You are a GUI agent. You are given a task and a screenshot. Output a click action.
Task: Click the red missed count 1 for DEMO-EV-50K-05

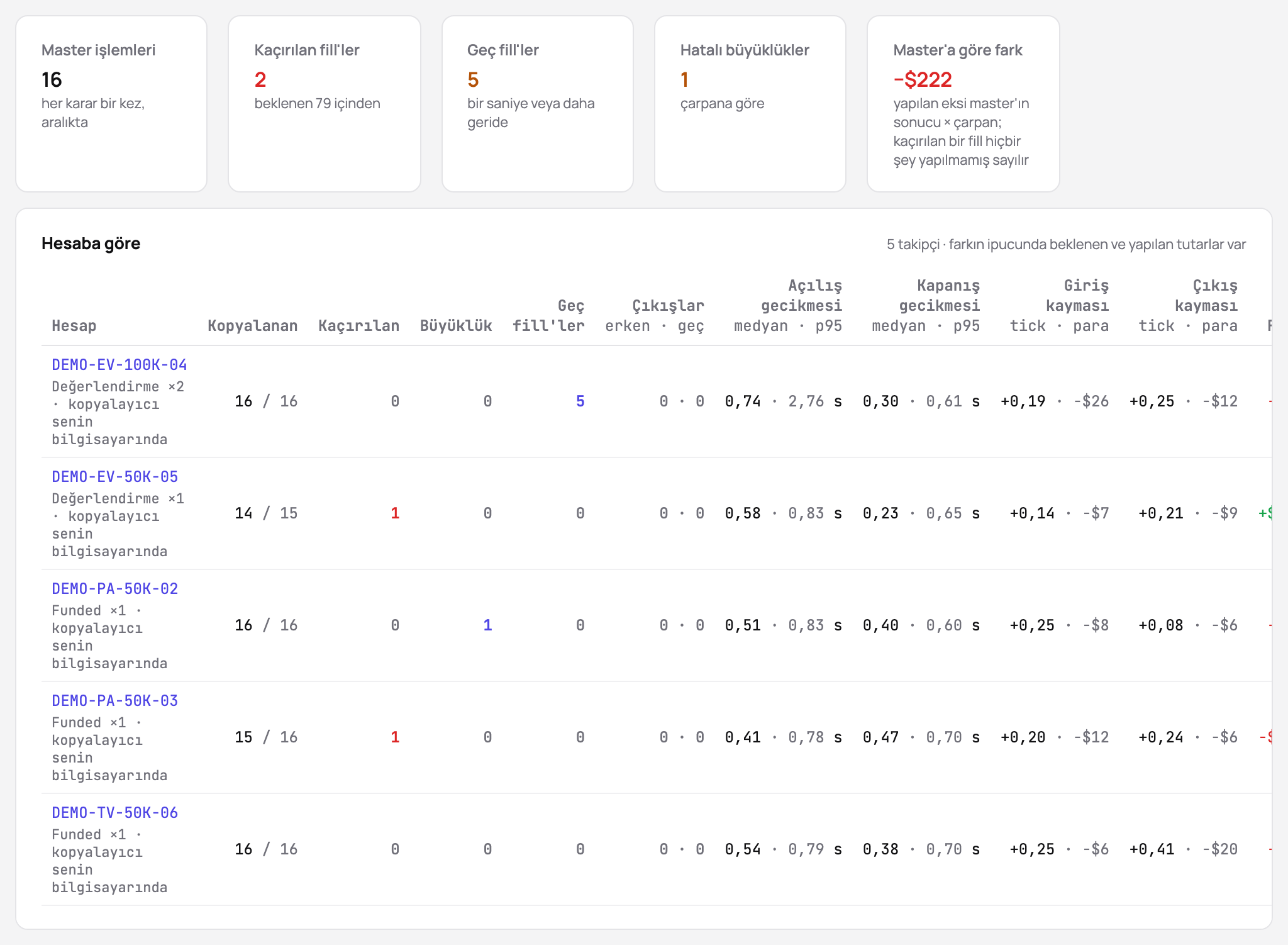click(395, 513)
